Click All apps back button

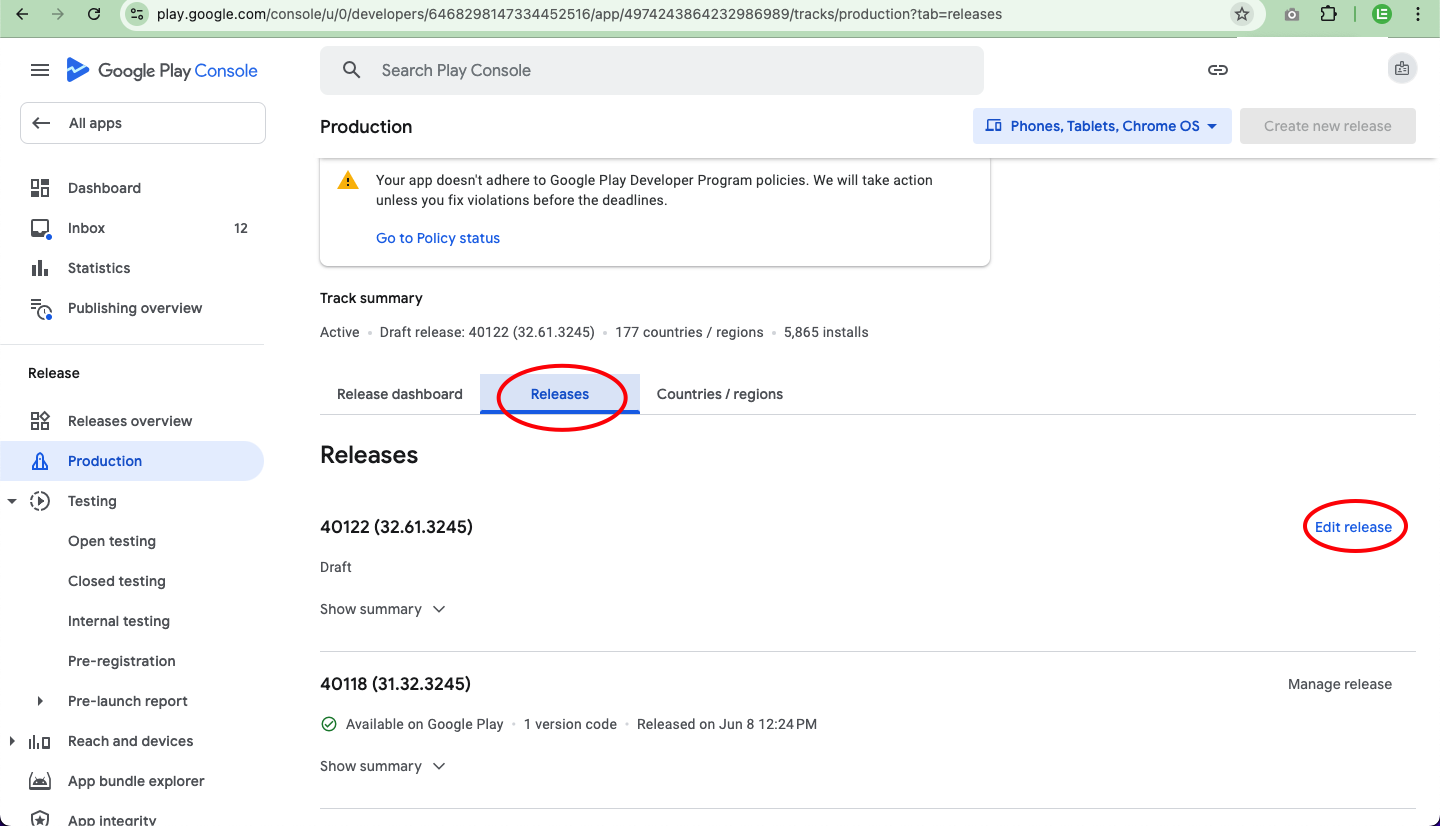click(x=143, y=123)
